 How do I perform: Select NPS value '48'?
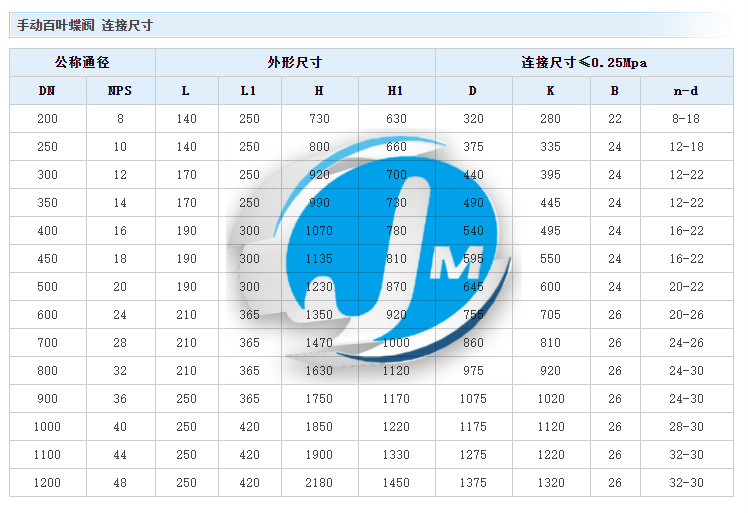pos(120,483)
